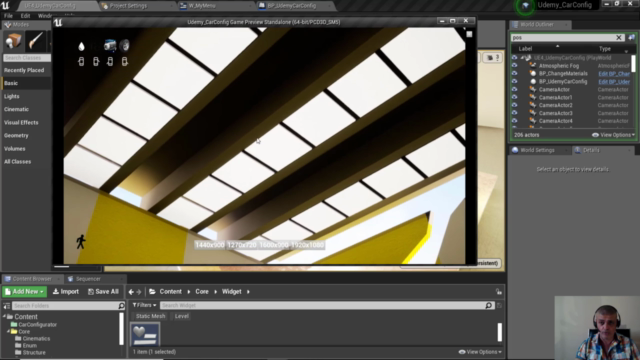The height and width of the screenshot is (360, 640).
Task: Open the Filters dropdown in Content Browser
Action: [x=144, y=305]
